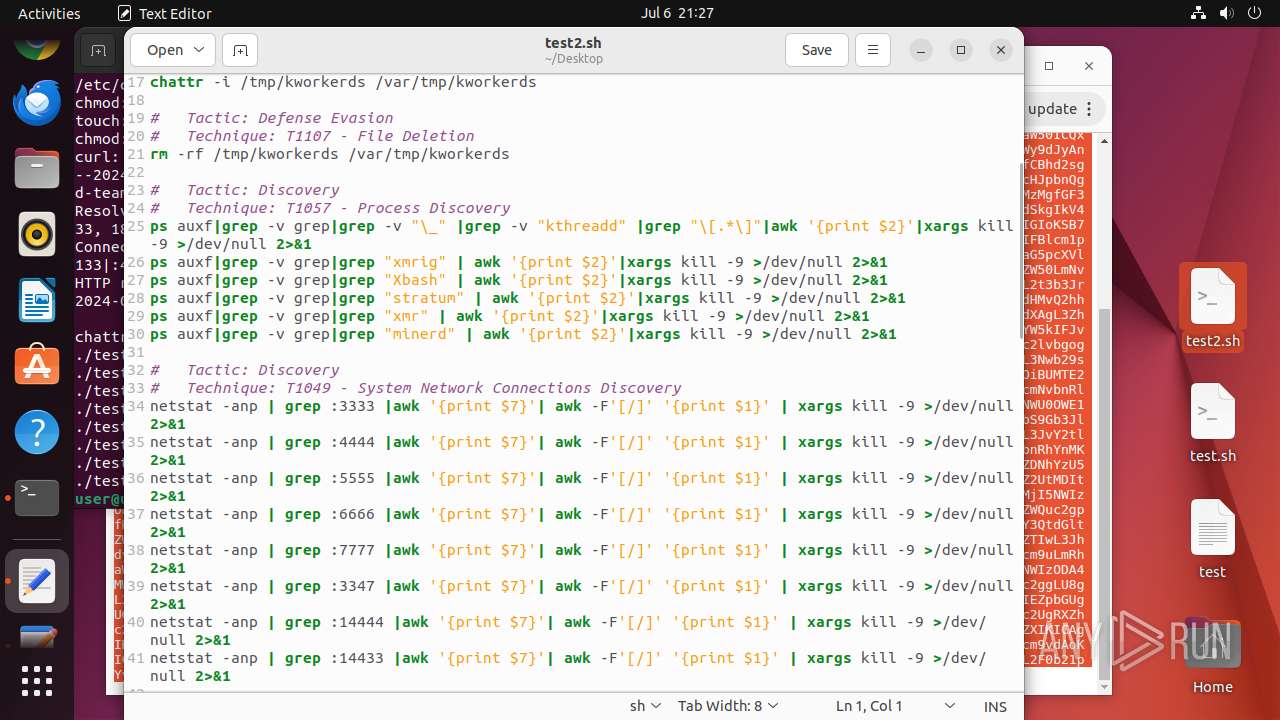Viewport: 1280px width, 720px height.
Task: Open the three-dot menu in background window
Action: click(1090, 109)
